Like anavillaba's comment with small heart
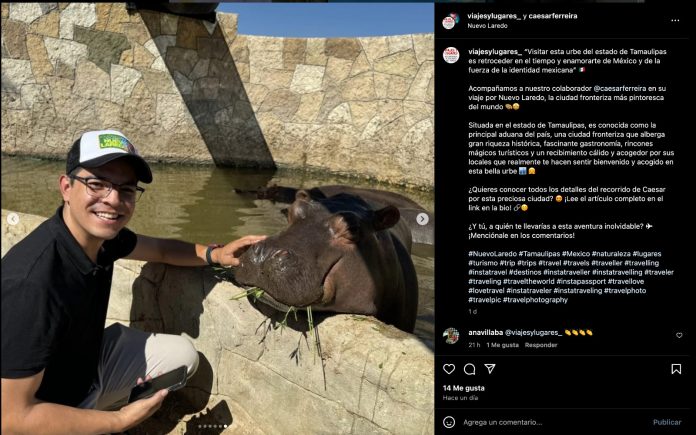The width and height of the screenshot is (696, 435). click(x=679, y=336)
